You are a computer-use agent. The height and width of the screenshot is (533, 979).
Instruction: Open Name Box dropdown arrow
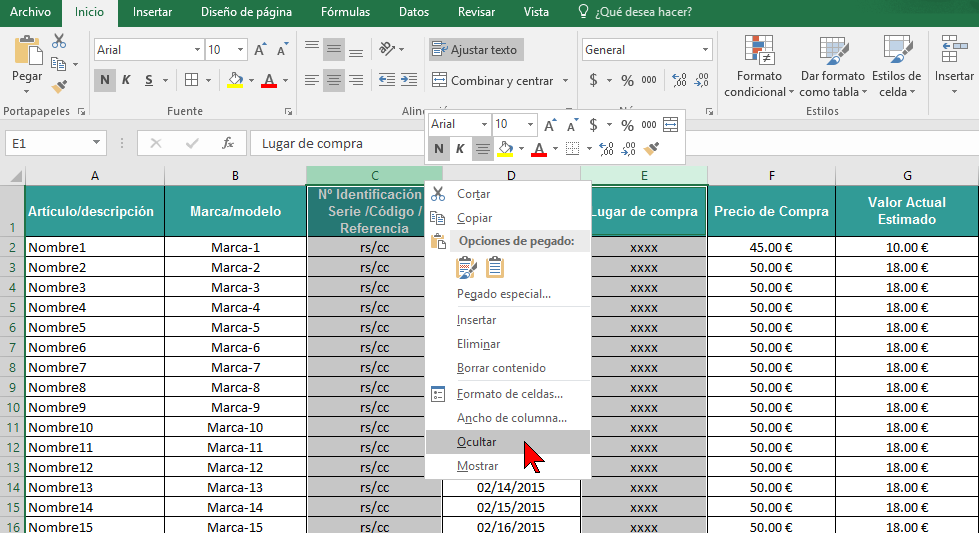(96, 144)
